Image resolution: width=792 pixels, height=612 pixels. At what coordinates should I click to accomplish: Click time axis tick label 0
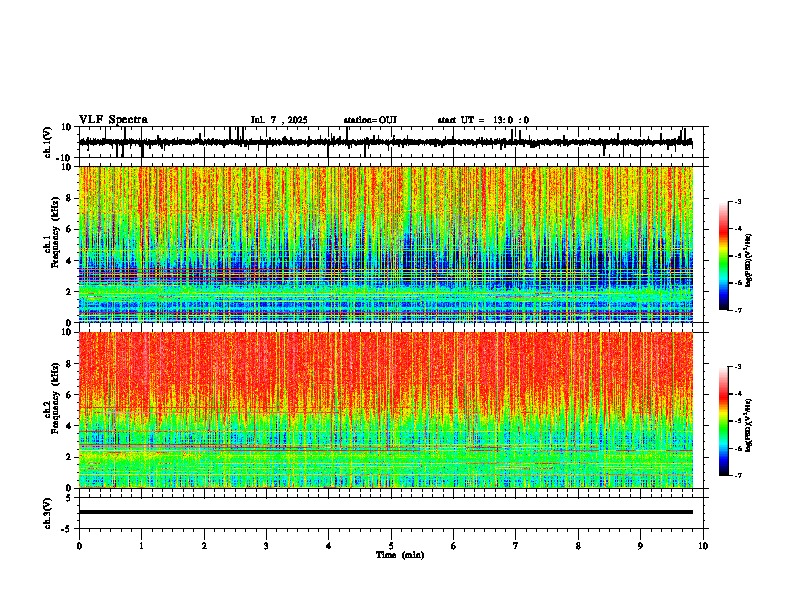pos(79,546)
